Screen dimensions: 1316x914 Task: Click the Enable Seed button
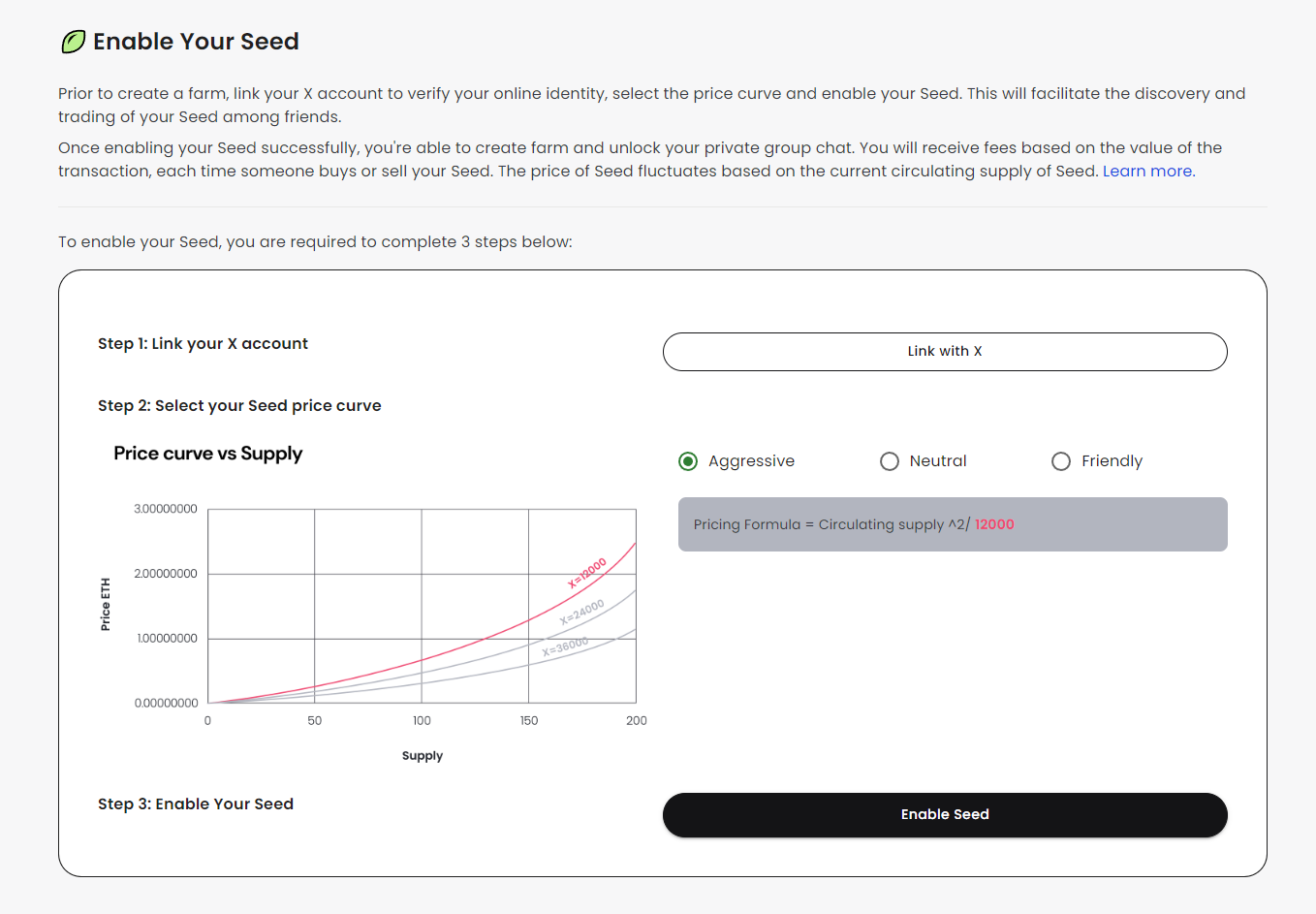[x=944, y=815]
